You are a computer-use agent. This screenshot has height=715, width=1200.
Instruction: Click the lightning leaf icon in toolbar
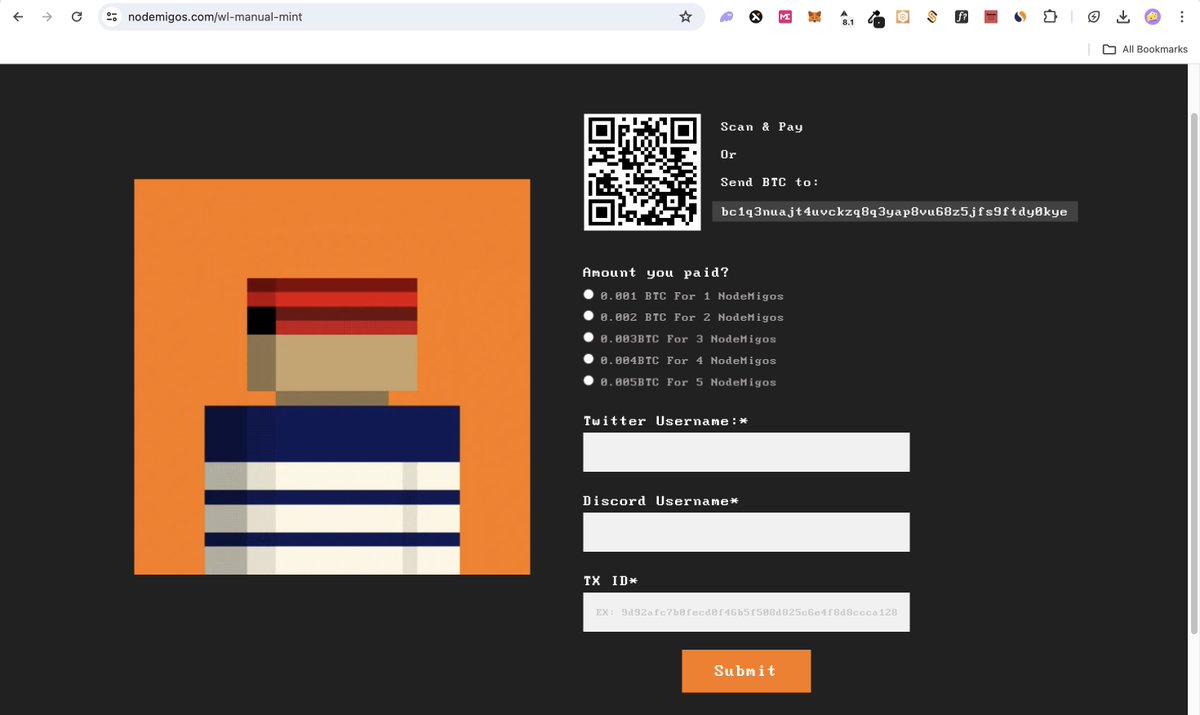[x=1094, y=17]
